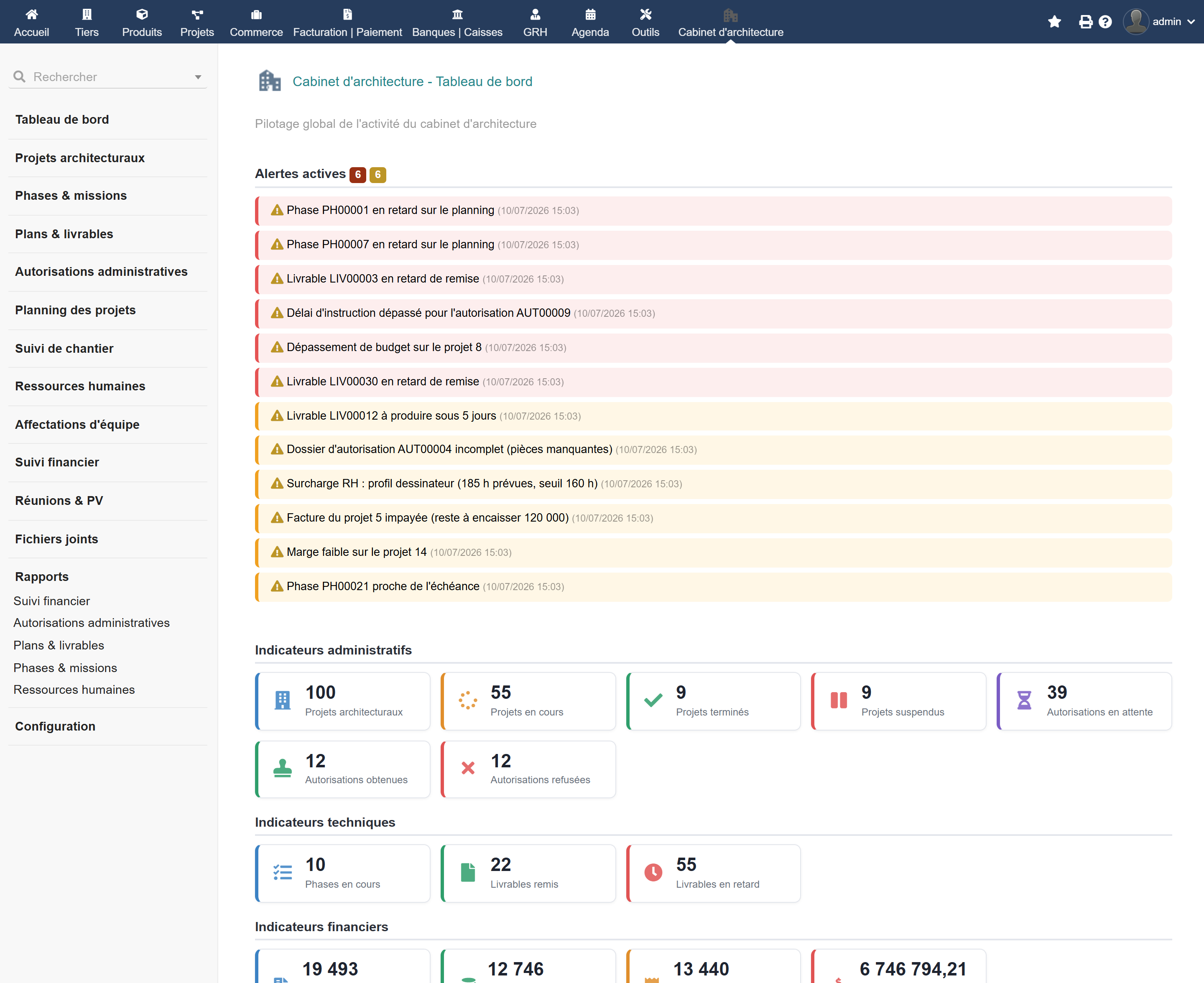Click the printer icon in top bar
Screen dimensions: 1204x983
(1085, 21)
